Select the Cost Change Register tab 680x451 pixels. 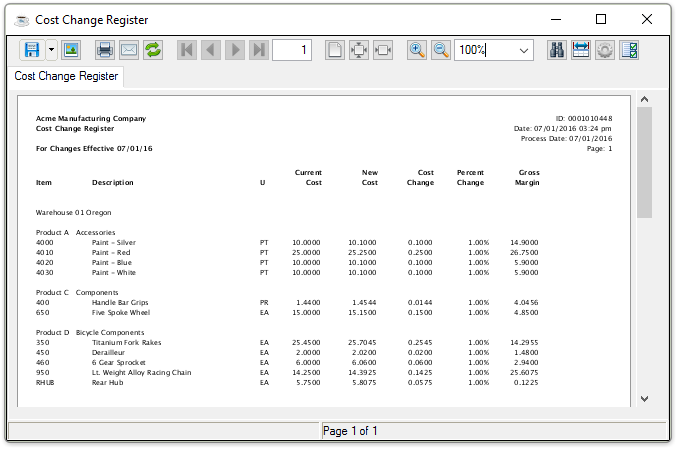[x=66, y=76]
